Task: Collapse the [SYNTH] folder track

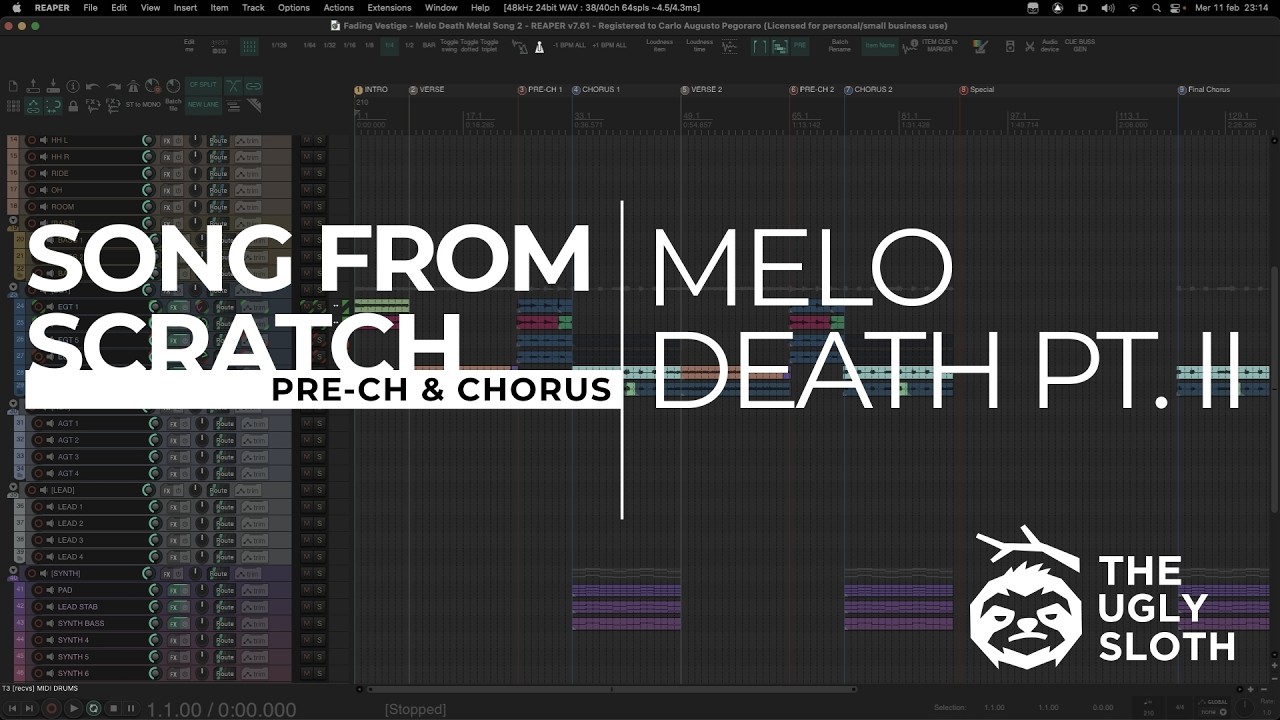Action: pos(13,570)
